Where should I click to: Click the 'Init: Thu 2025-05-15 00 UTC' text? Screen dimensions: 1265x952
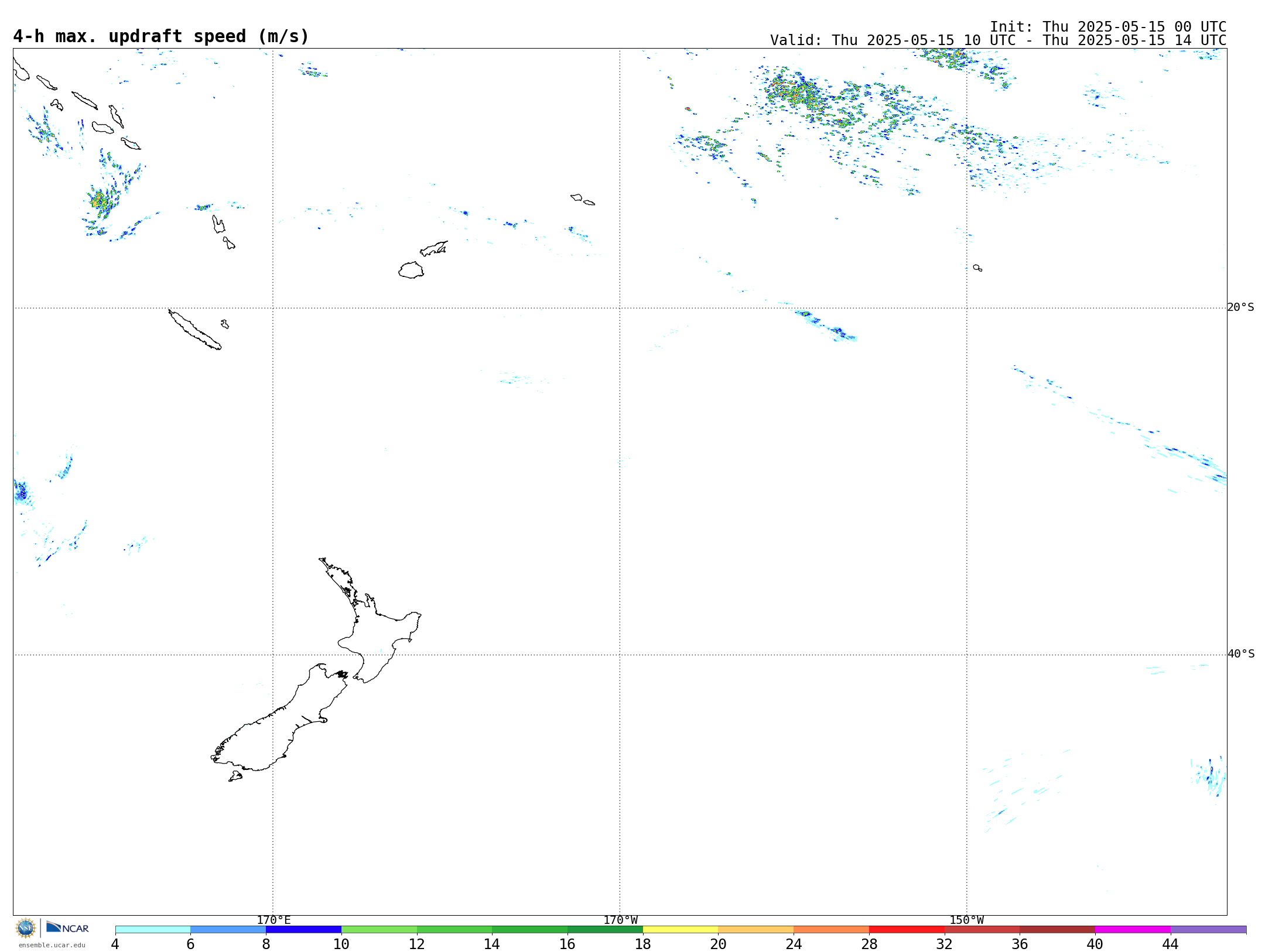(1108, 27)
